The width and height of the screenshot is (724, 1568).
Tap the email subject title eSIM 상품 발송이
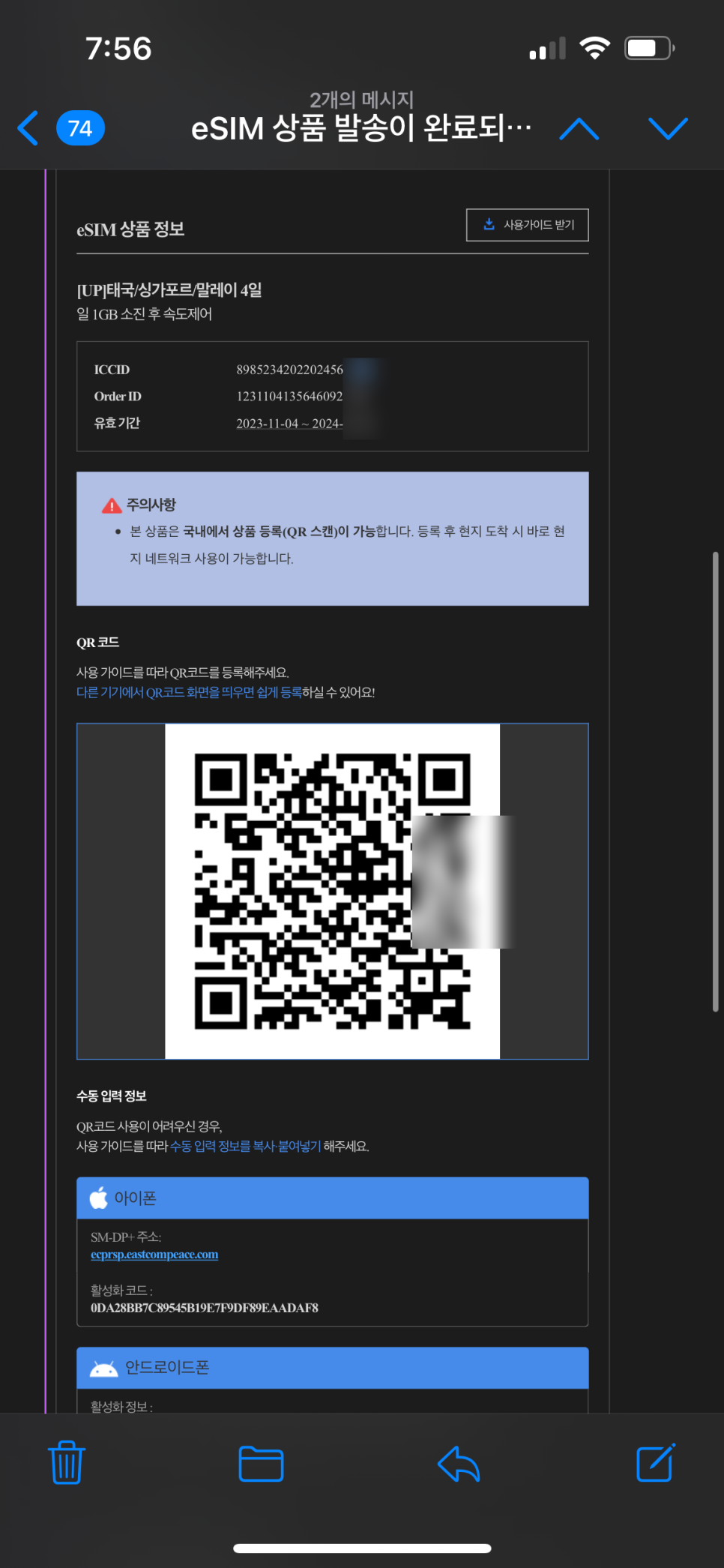361,127
